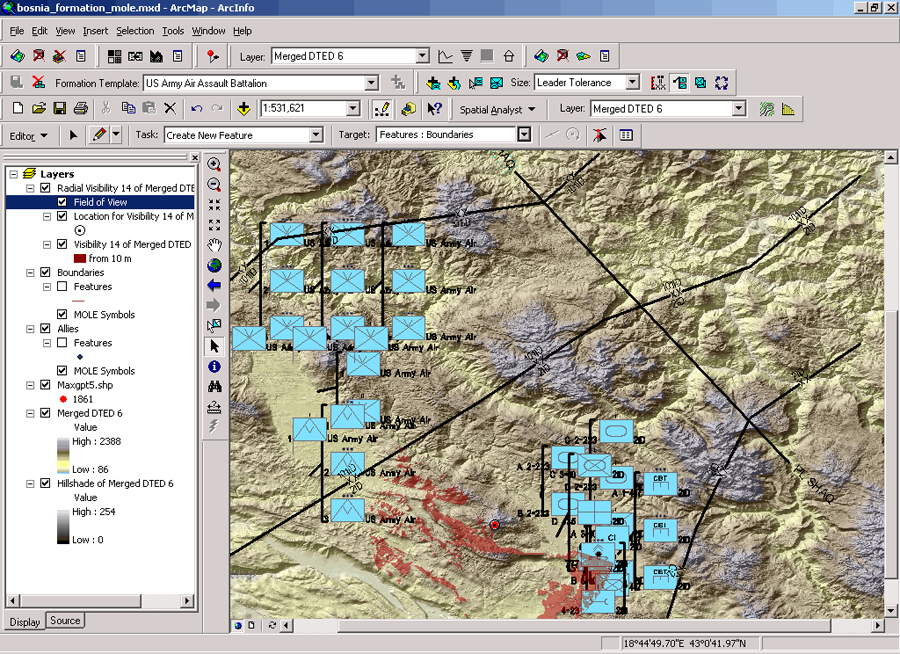This screenshot has height=654, width=900.
Task: Open the Spatial Analyst menu button
Action: (x=497, y=109)
